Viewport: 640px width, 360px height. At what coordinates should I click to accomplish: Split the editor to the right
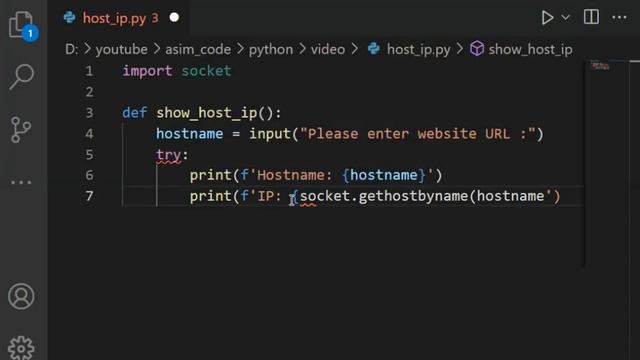591,17
